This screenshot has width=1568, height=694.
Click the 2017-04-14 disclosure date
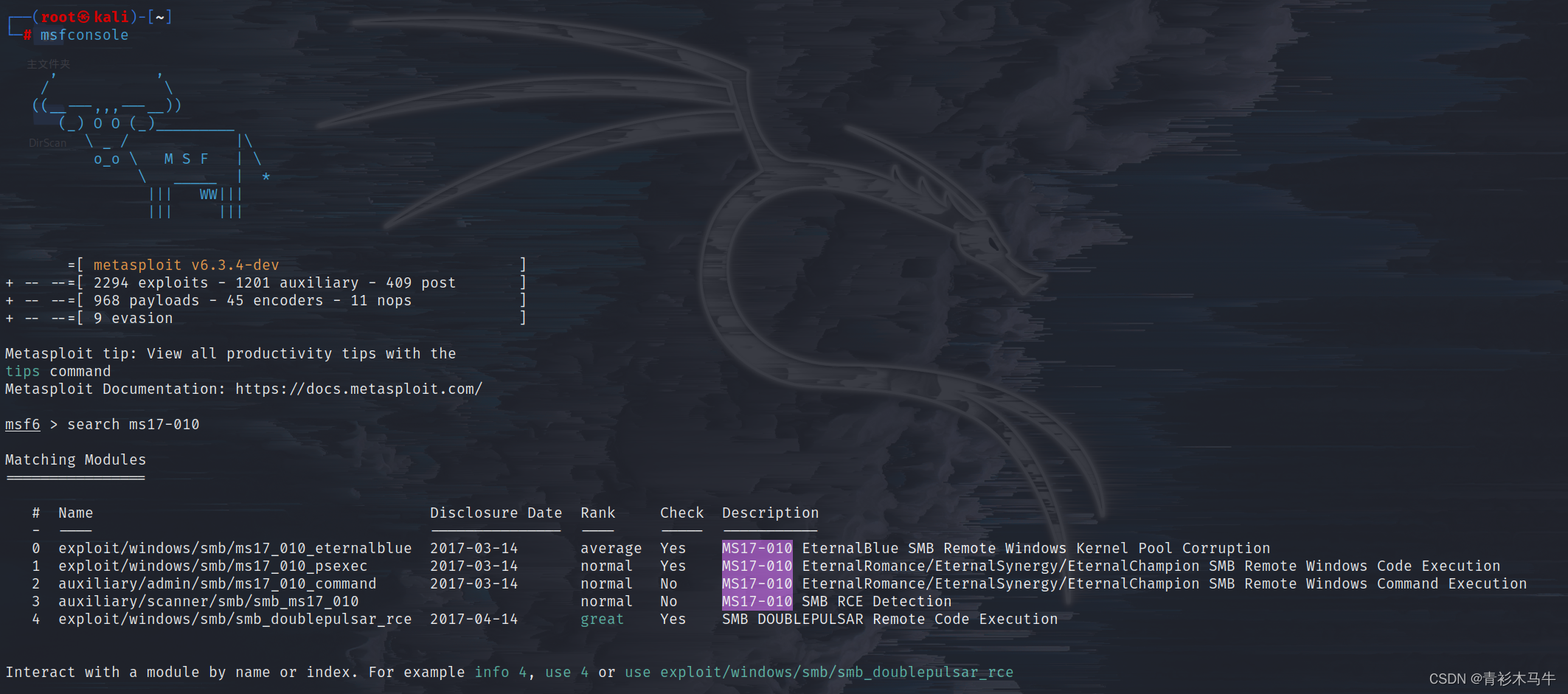pyautogui.click(x=473, y=619)
